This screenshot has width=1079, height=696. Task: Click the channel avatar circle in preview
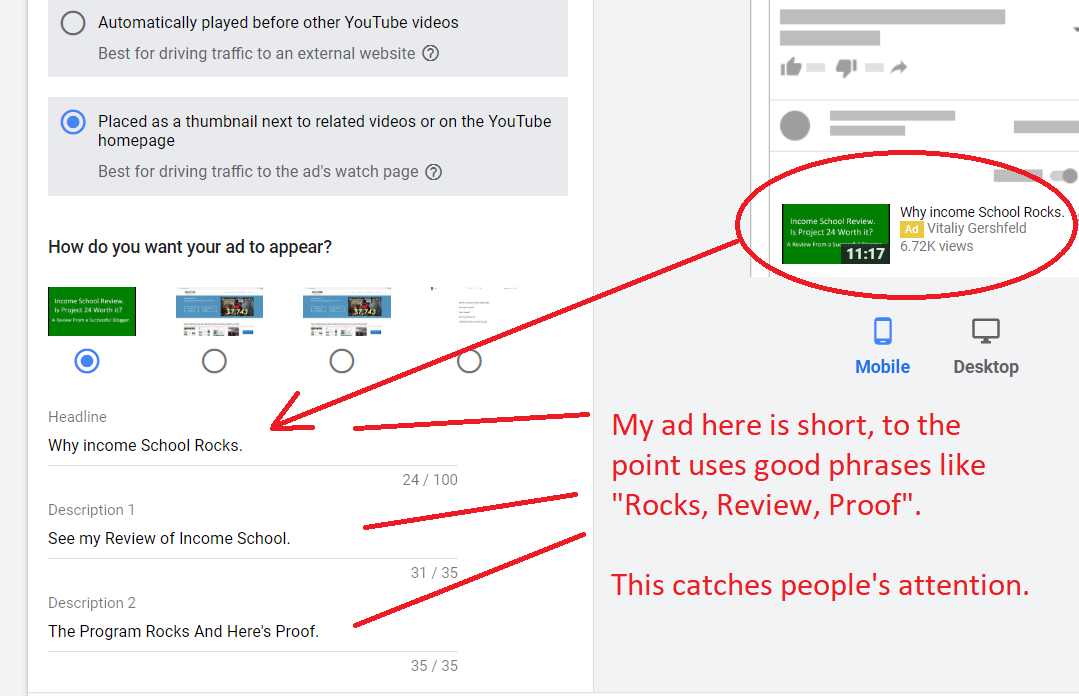pos(795,126)
